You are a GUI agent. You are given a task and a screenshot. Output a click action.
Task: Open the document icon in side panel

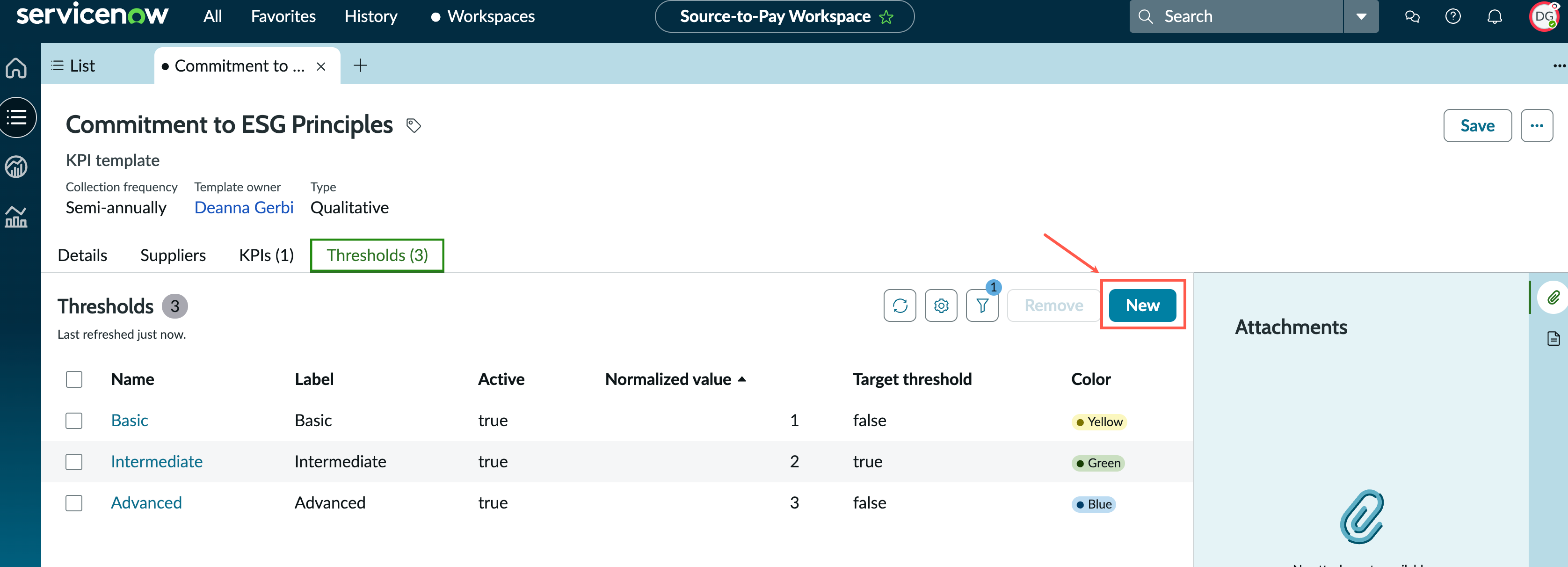point(1553,339)
